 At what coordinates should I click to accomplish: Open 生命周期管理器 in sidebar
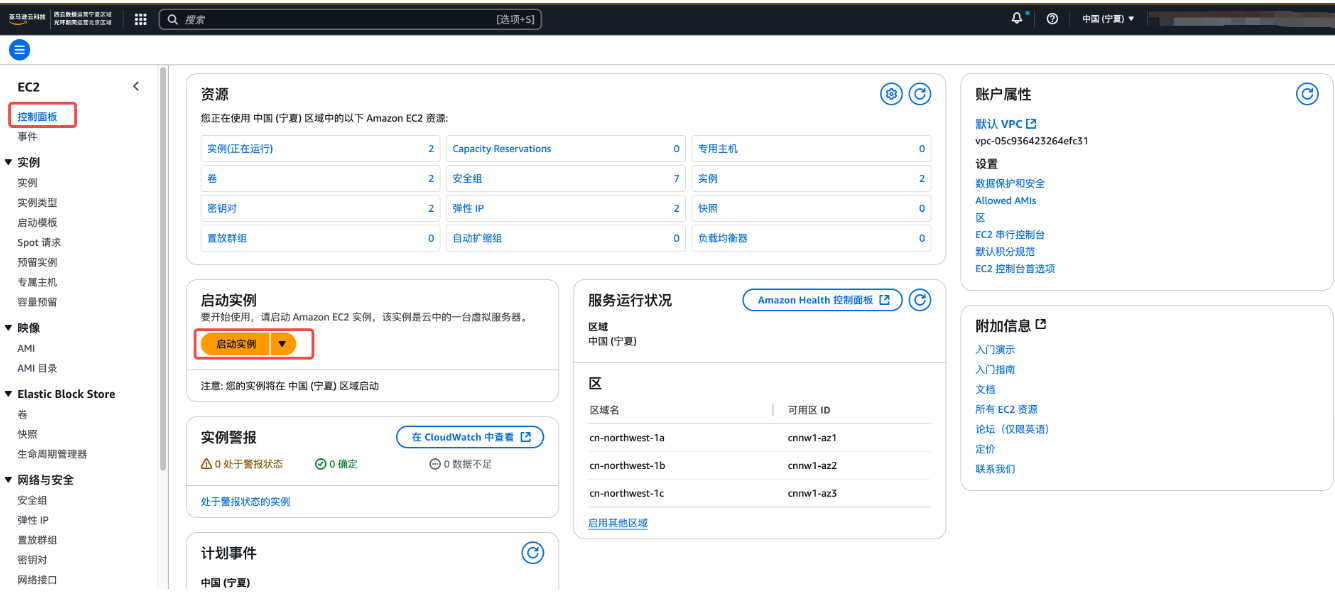point(52,454)
